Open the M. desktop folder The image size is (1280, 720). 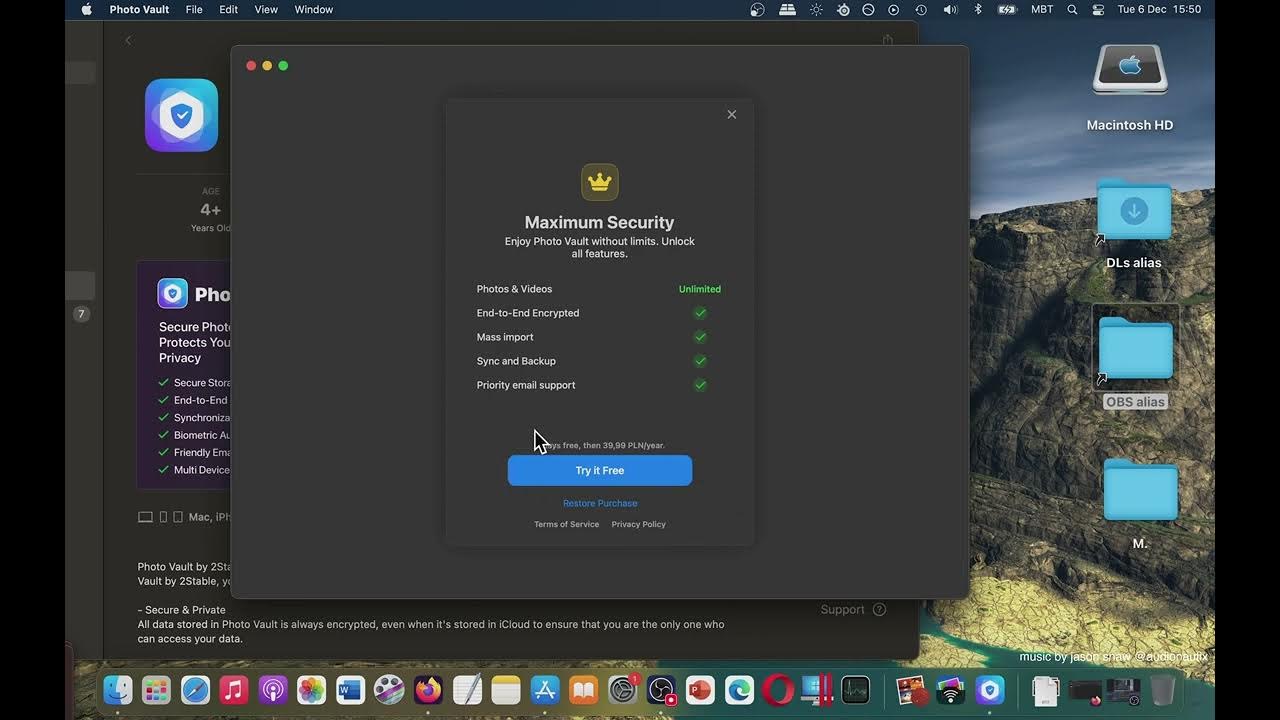click(x=1140, y=489)
